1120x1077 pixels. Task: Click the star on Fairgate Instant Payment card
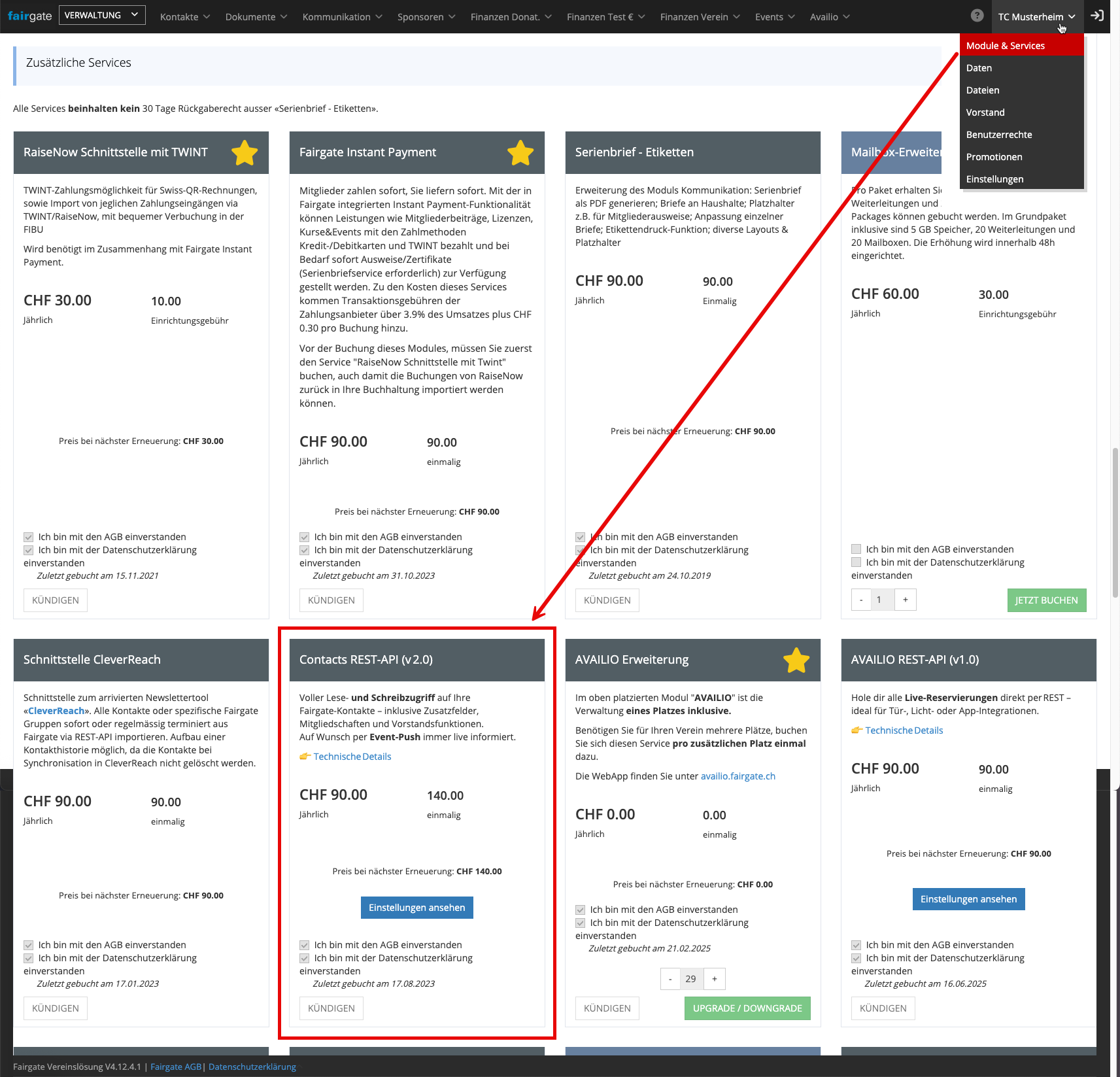520,152
